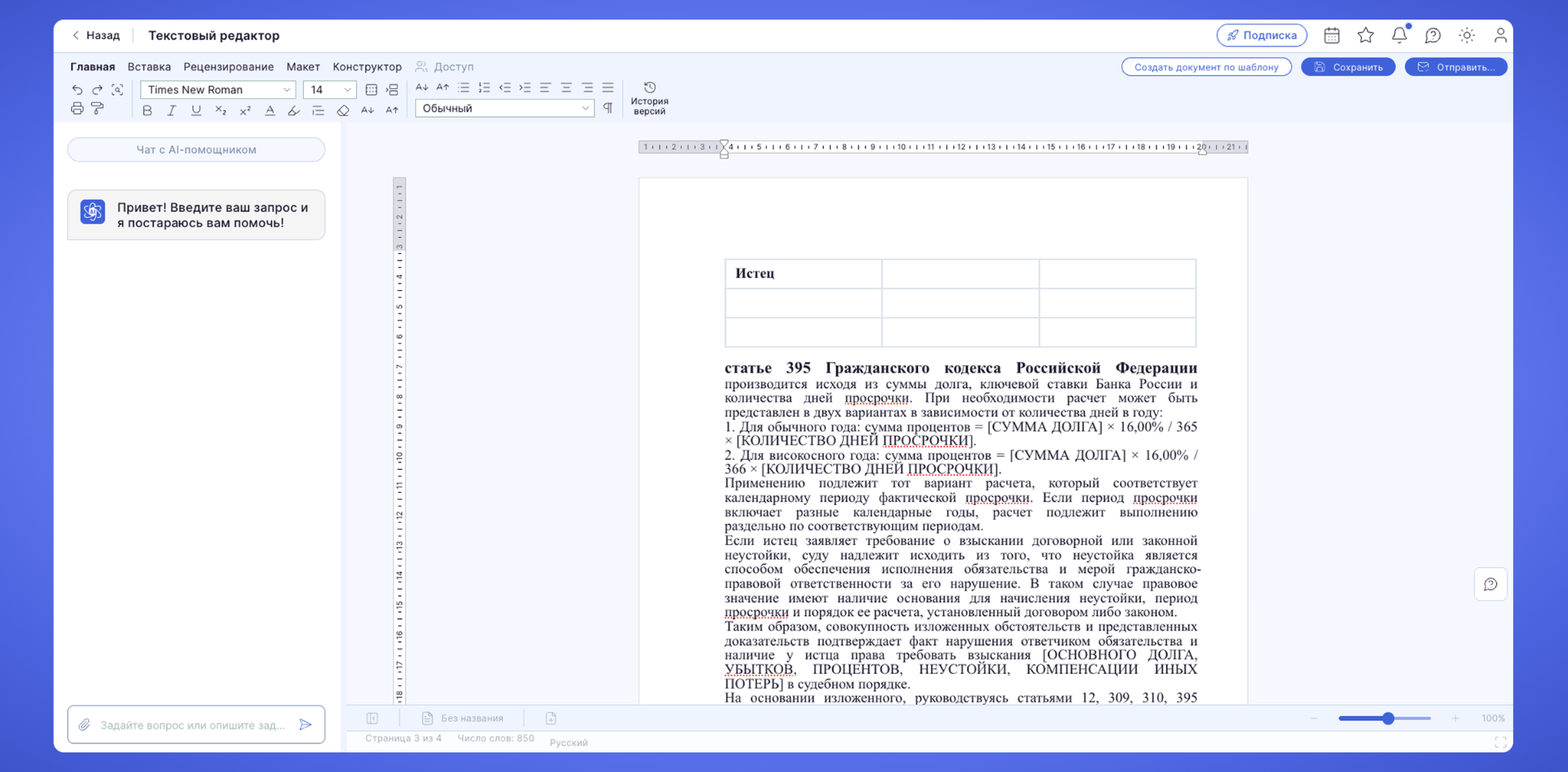Click the zoom slider handle
The width and height of the screenshot is (1568, 772).
(x=1388, y=718)
